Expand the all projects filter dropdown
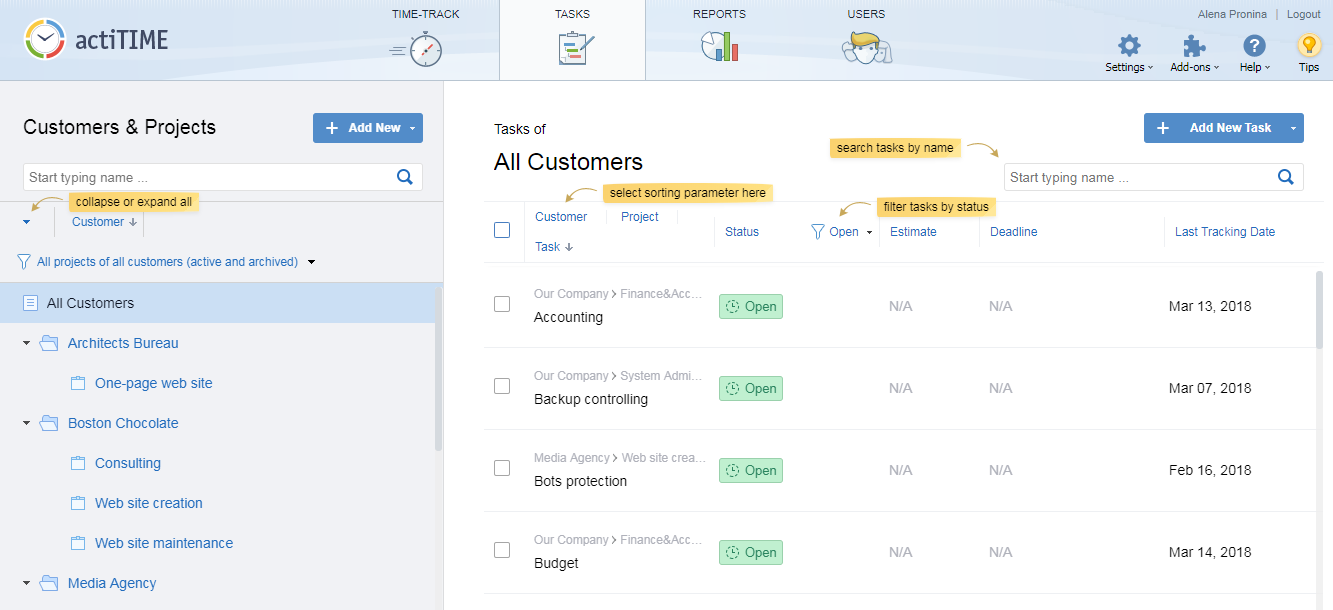Viewport: 1333px width, 610px height. coord(312,262)
